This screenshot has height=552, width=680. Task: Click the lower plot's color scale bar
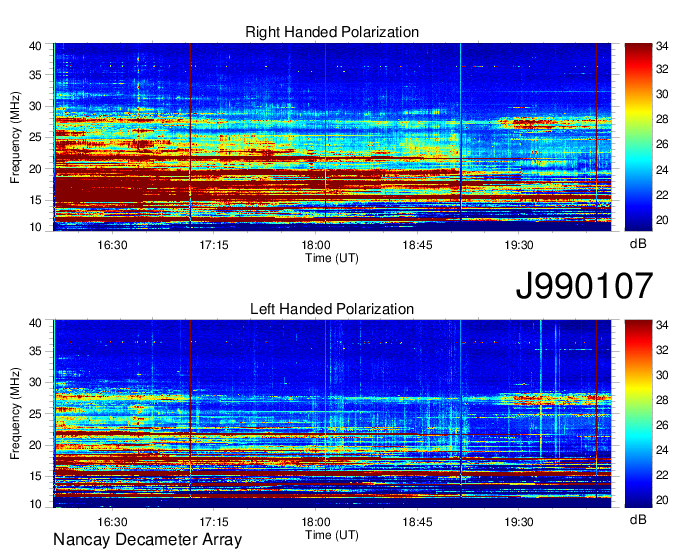tap(638, 414)
